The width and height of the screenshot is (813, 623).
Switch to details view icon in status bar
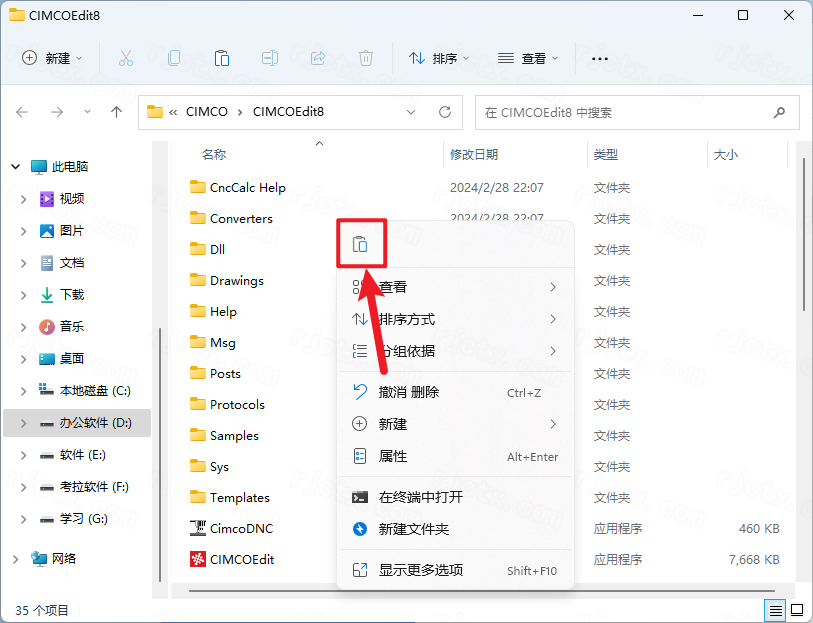tap(775, 611)
